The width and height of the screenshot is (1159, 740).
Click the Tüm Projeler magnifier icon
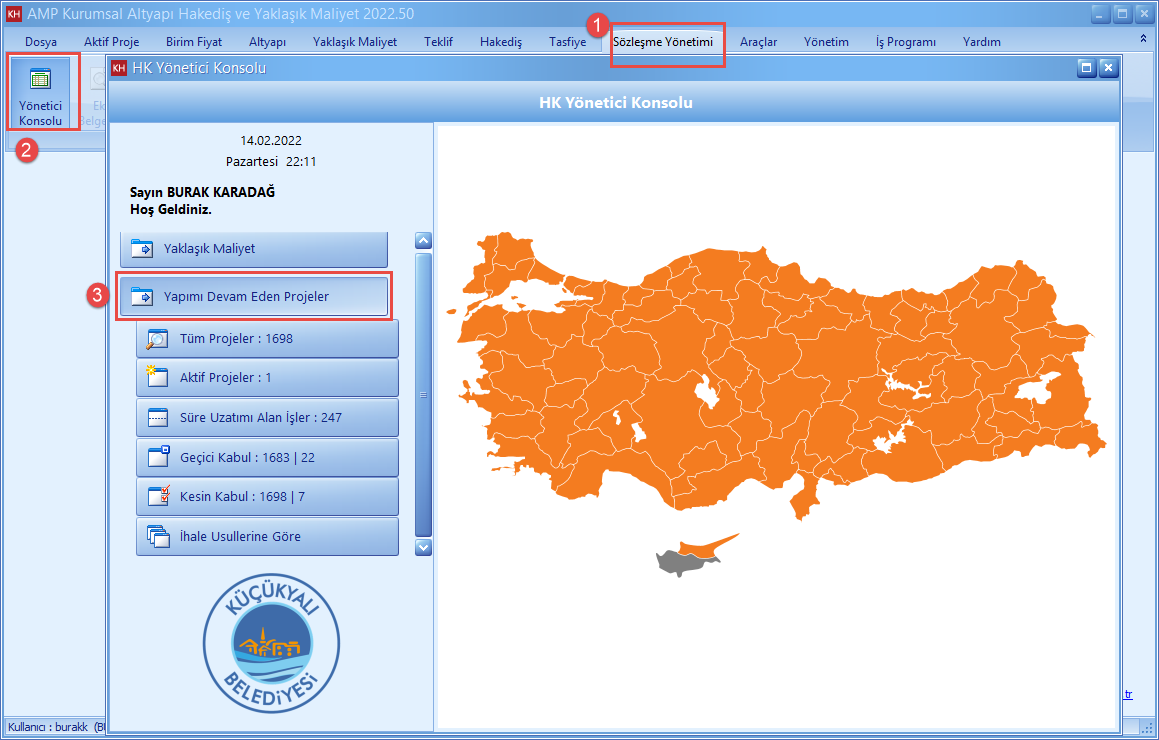(x=158, y=339)
